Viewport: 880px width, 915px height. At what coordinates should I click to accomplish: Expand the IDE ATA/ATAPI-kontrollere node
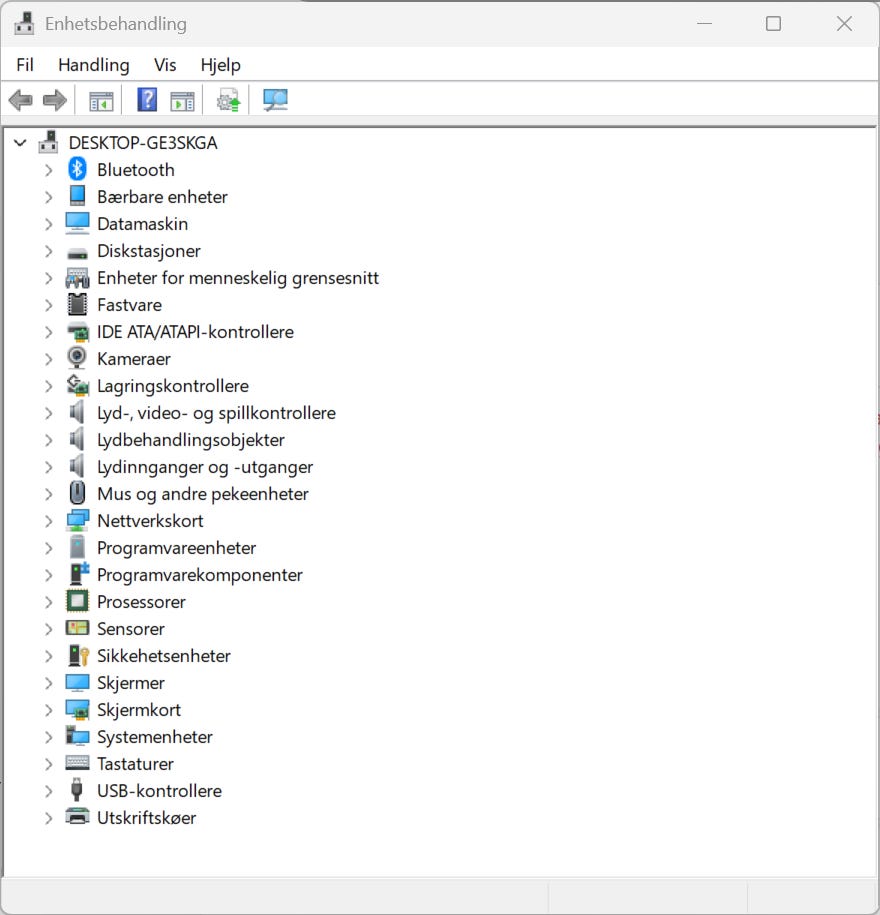[48, 332]
